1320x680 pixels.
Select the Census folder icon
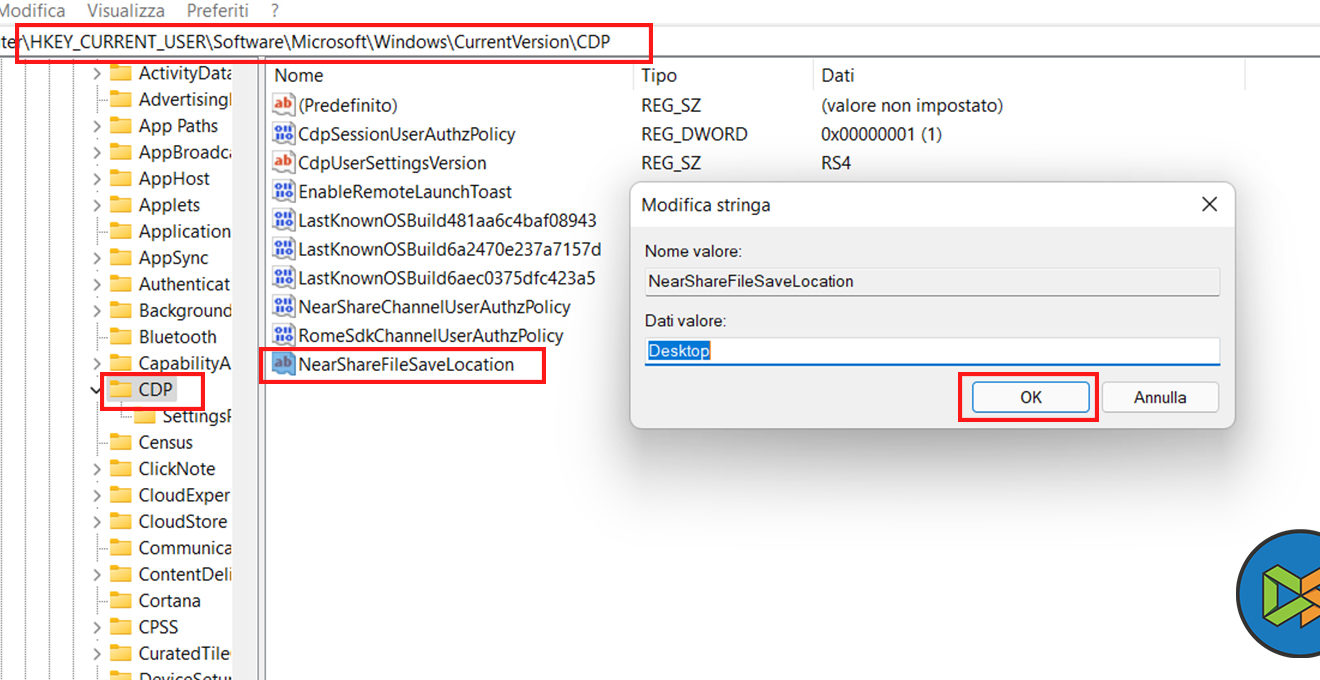(x=121, y=442)
